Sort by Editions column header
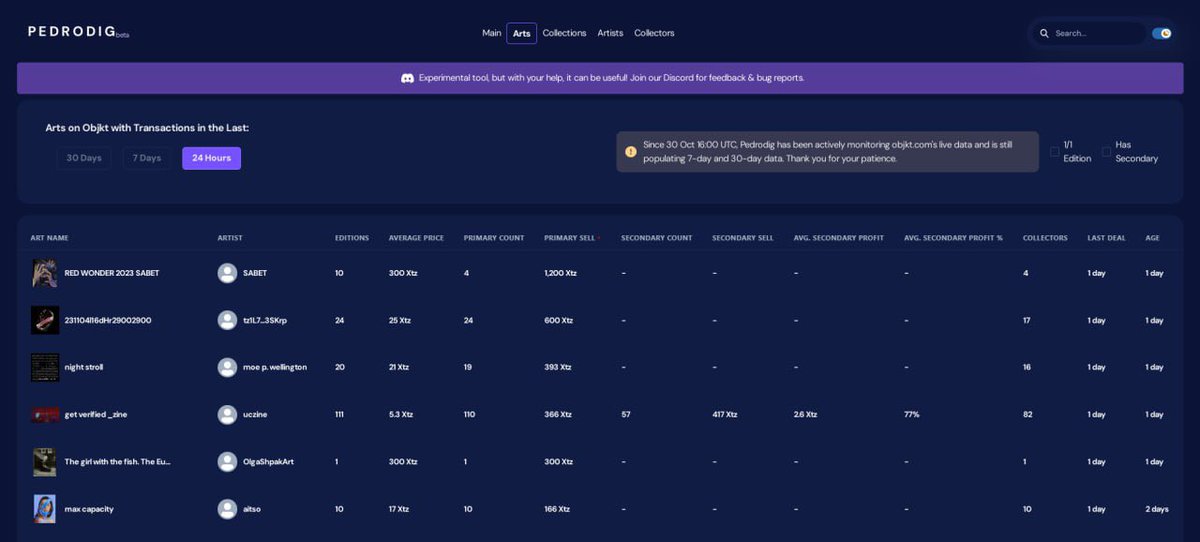This screenshot has width=1200, height=542. point(352,238)
